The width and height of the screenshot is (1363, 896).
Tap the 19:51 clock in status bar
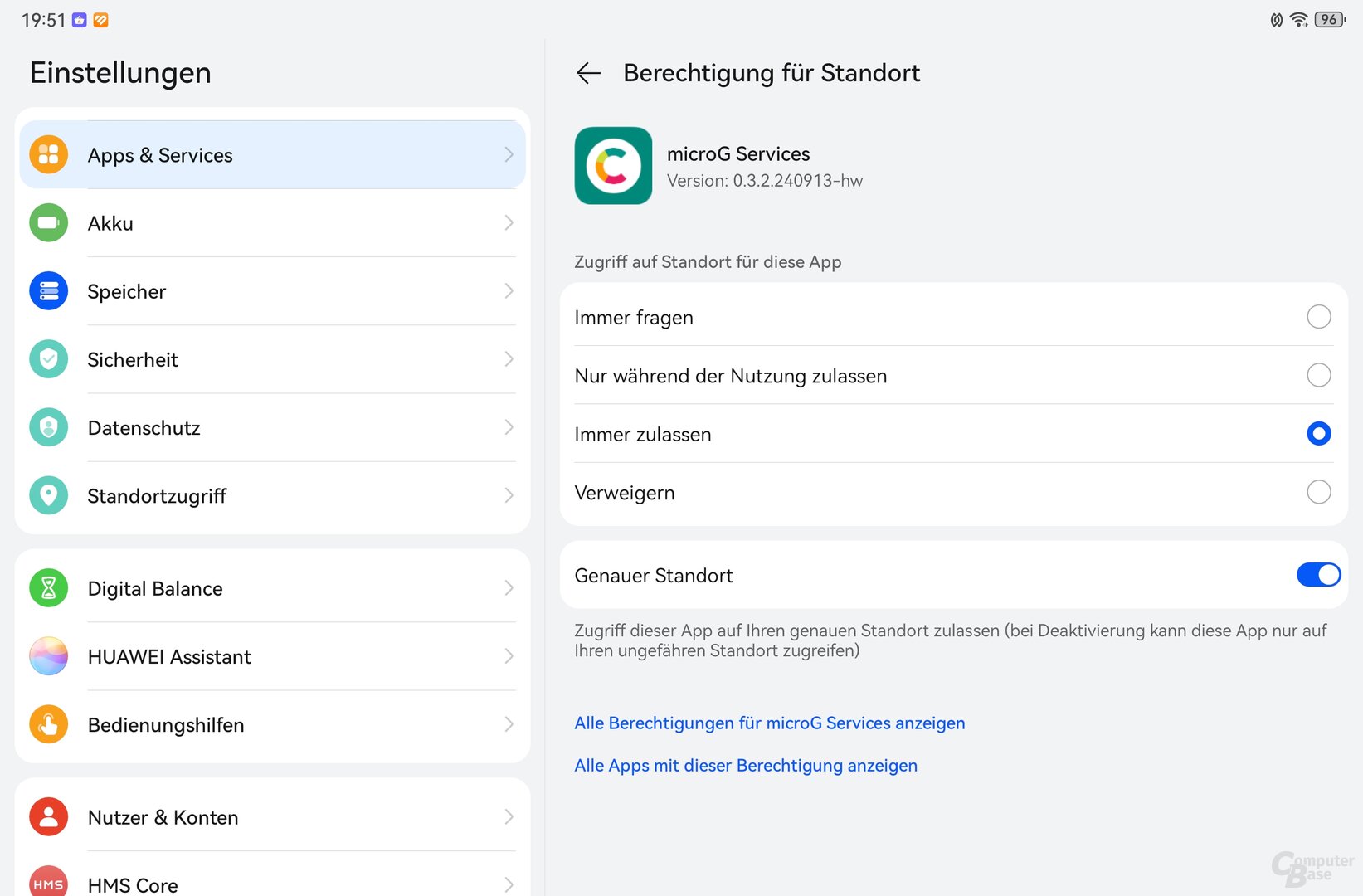43,20
